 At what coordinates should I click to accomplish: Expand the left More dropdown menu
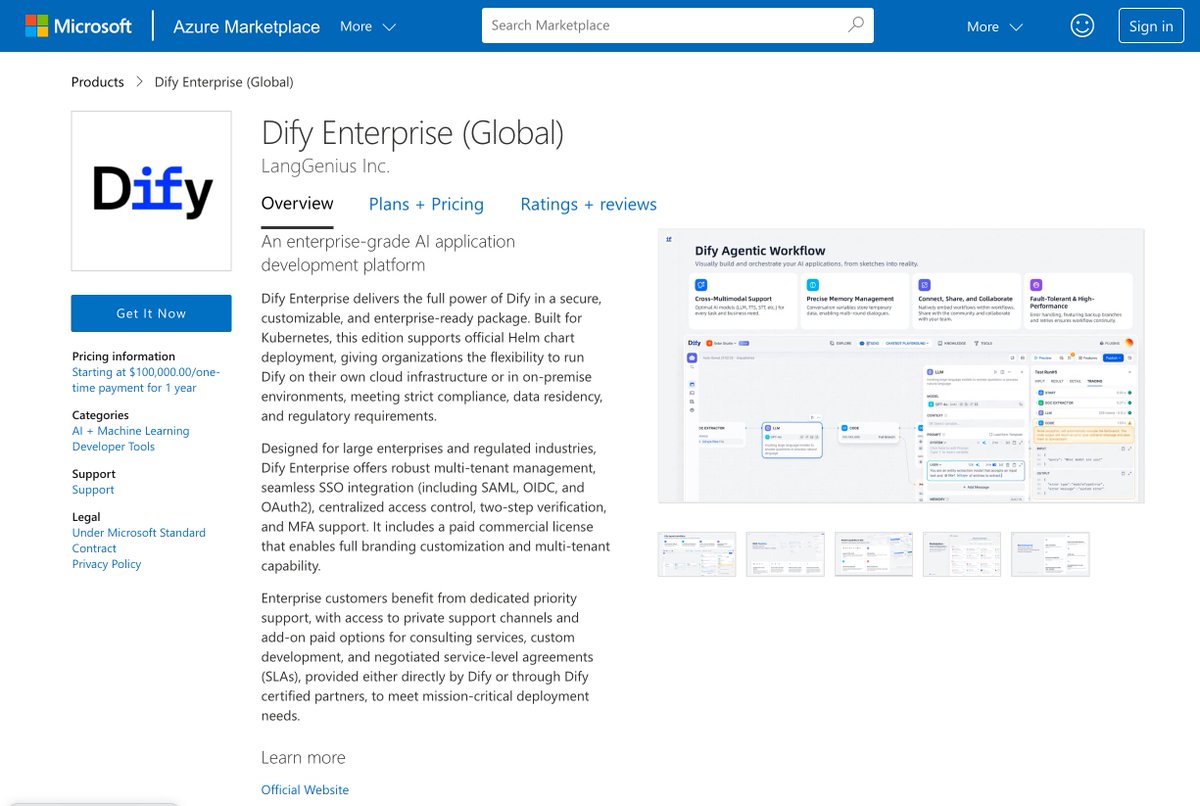[x=368, y=27]
